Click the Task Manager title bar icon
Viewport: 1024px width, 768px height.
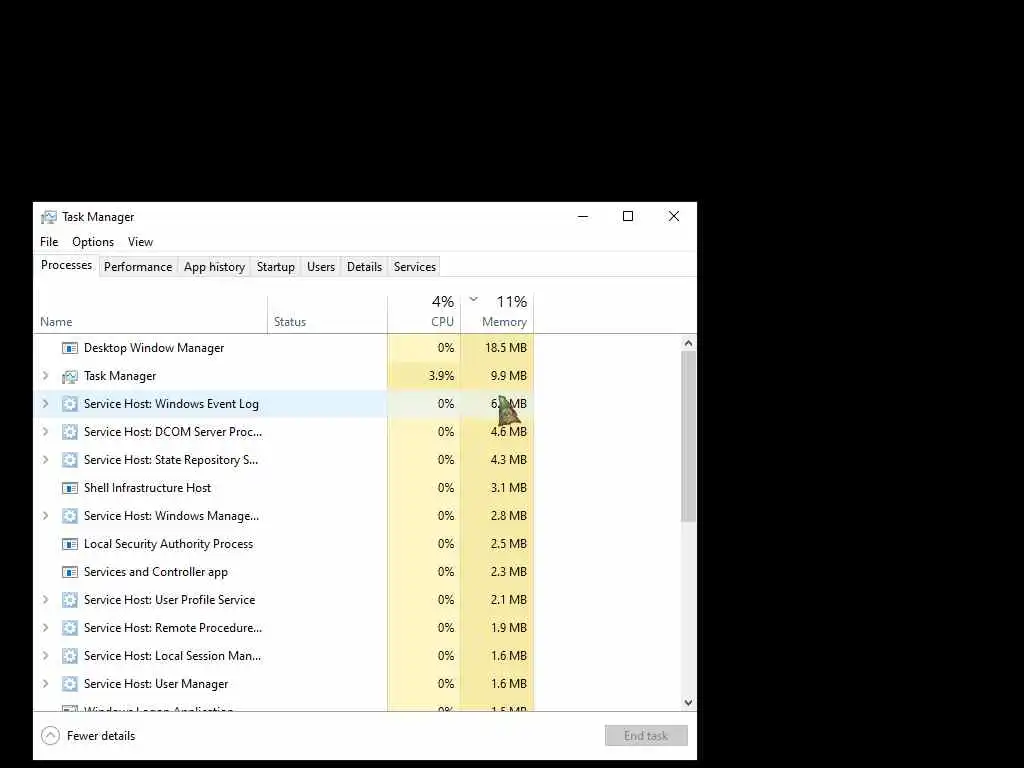[x=49, y=217]
